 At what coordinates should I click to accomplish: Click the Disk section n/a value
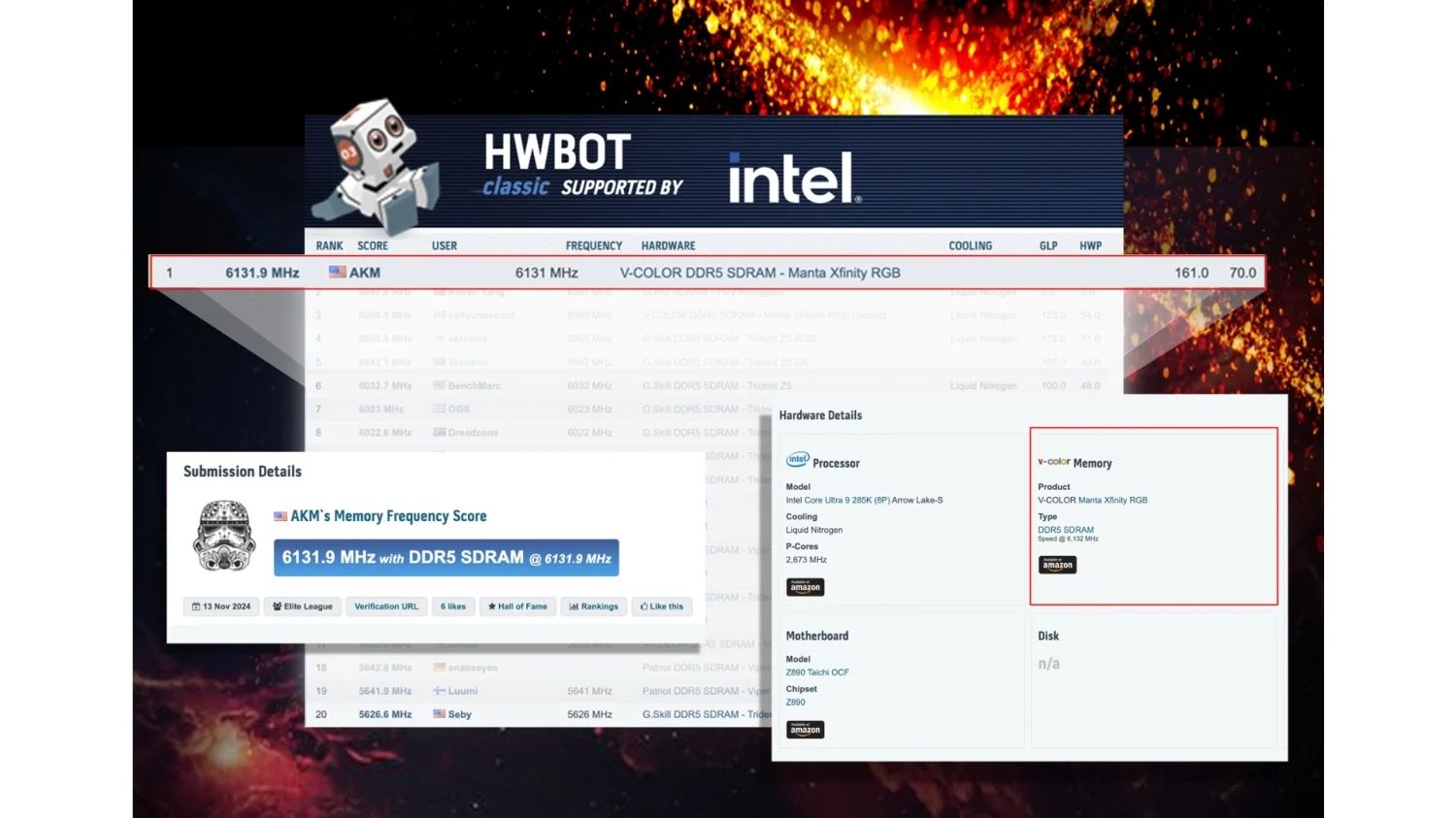pos(1048,664)
